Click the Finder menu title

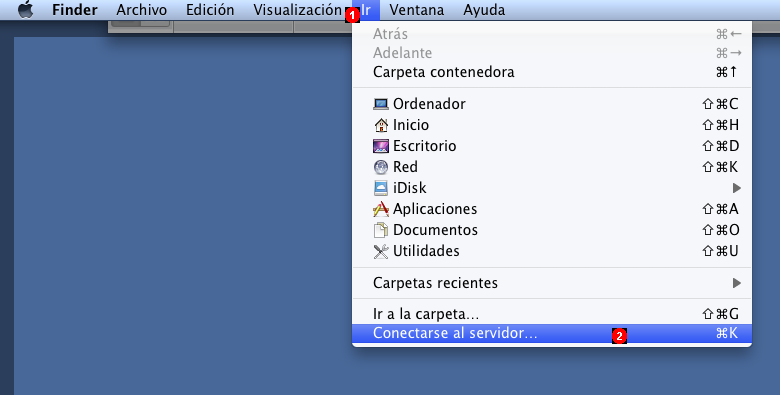point(75,9)
